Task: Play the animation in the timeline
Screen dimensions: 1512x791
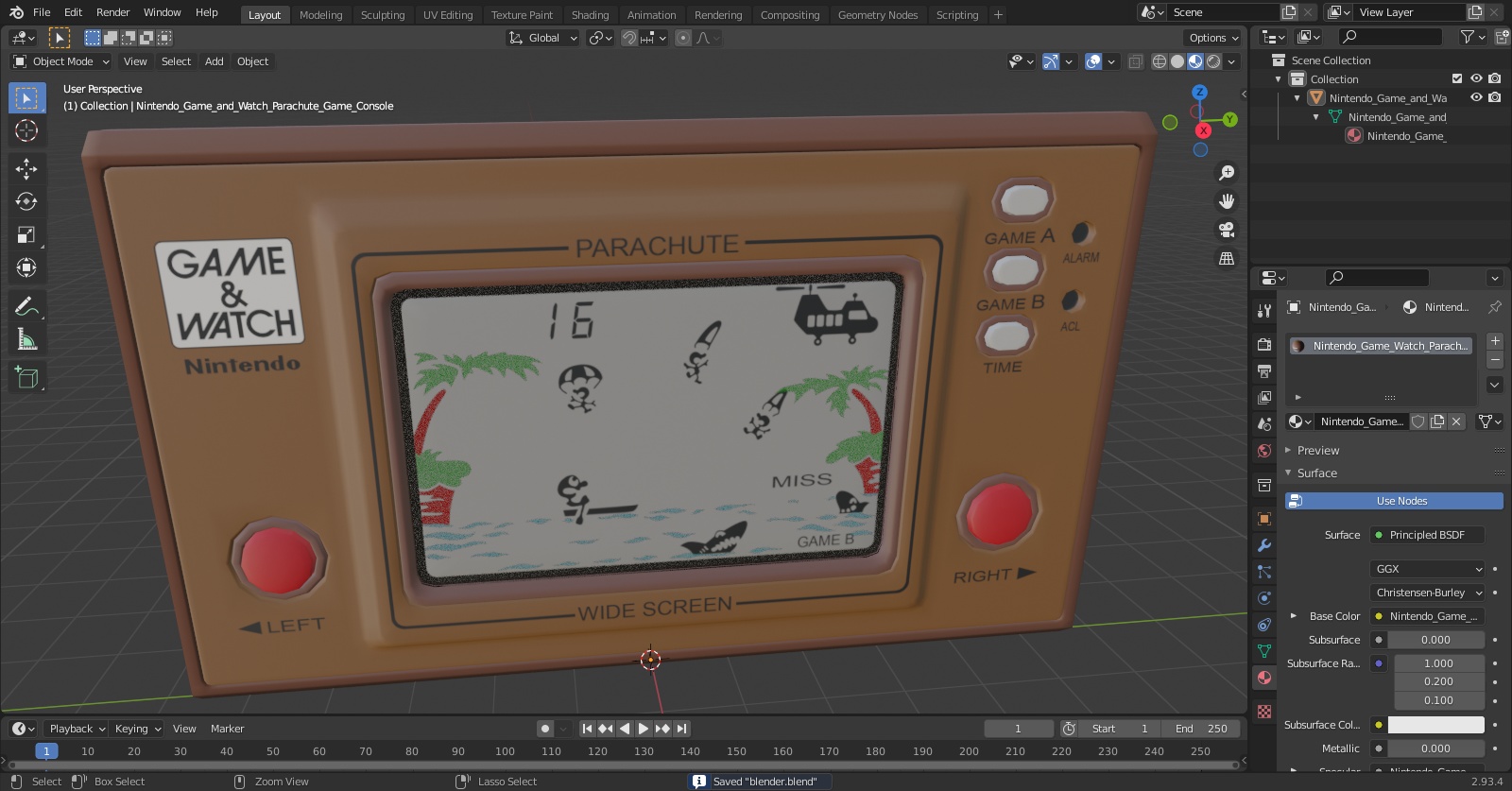Action: [644, 729]
